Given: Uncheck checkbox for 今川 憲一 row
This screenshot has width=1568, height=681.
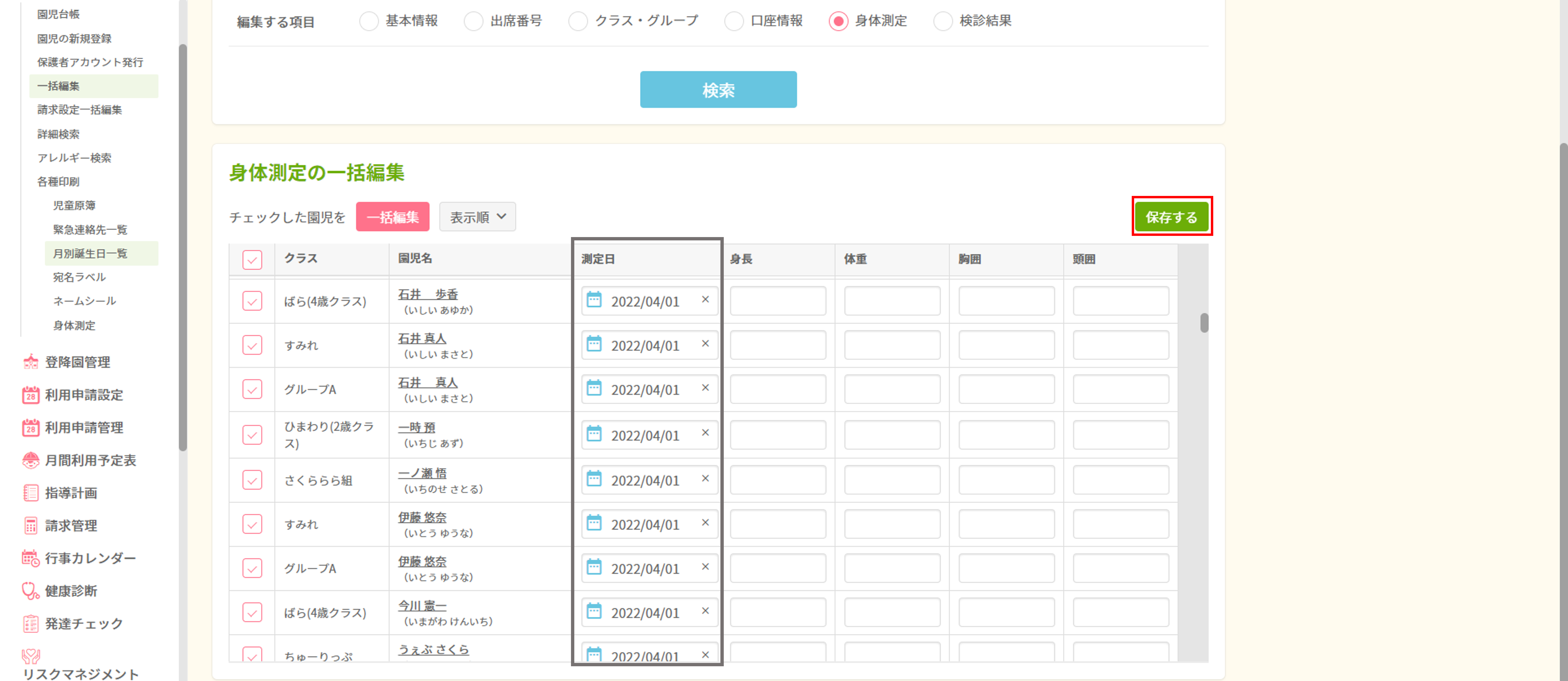Looking at the screenshot, I should click(252, 612).
